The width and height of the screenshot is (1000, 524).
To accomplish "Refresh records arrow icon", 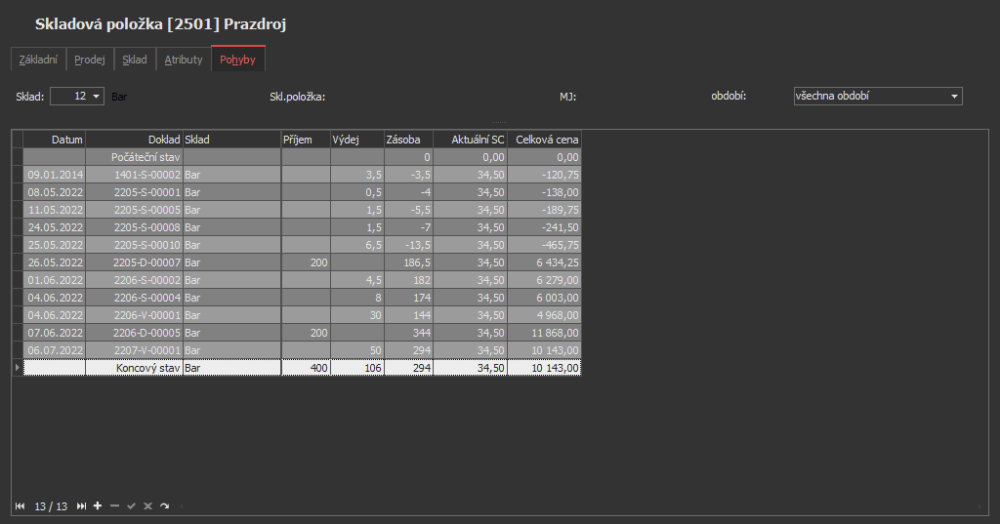I will tap(165, 506).
